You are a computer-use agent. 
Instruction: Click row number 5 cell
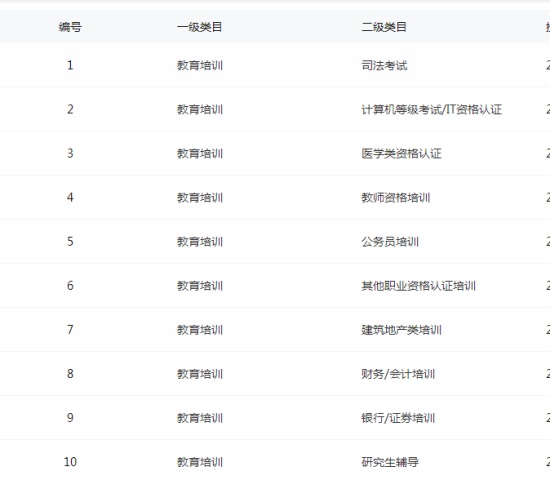(x=70, y=241)
